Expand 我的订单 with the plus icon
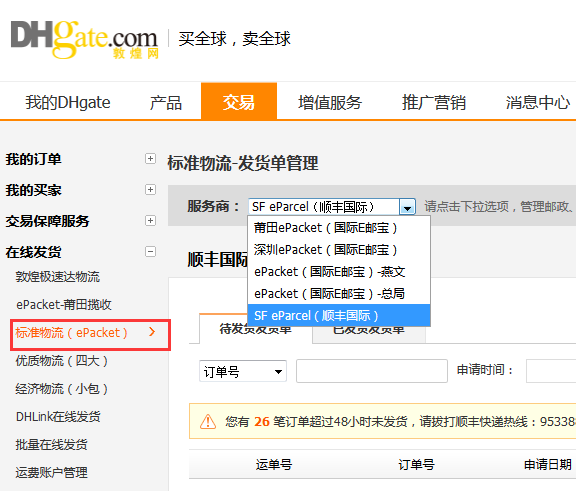This screenshot has width=576, height=491. [x=150, y=159]
